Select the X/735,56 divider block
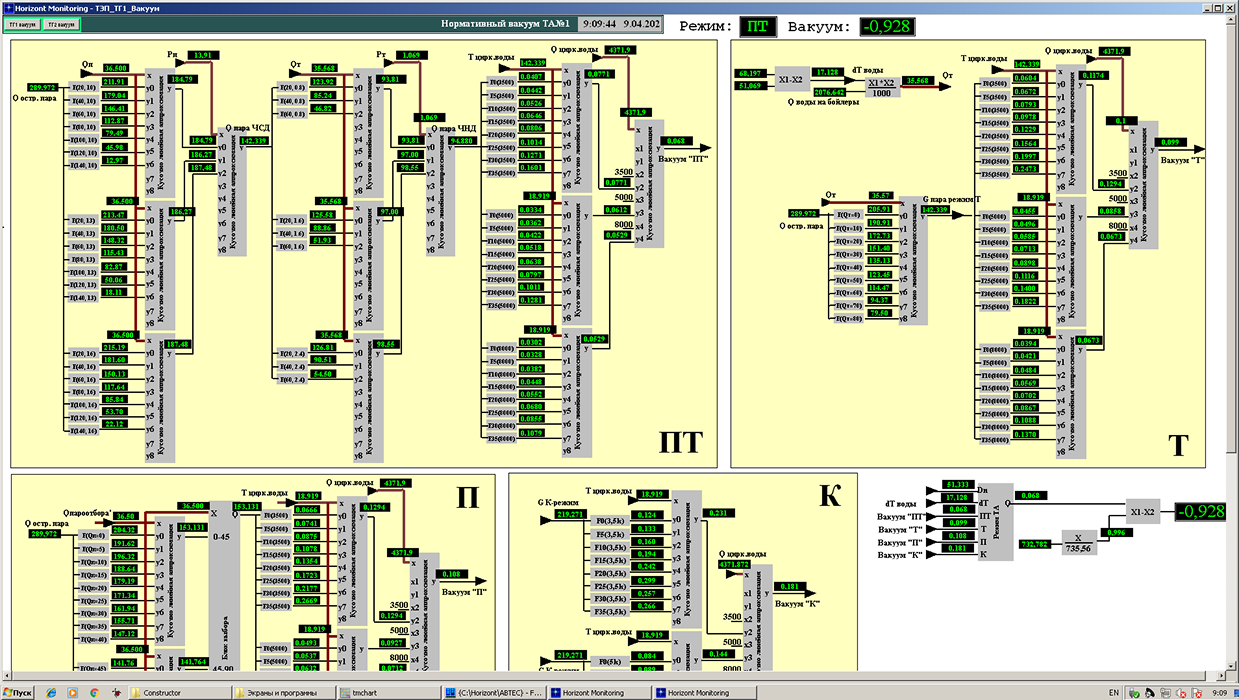Image resolution: width=1239 pixels, height=700 pixels. coord(1078,542)
